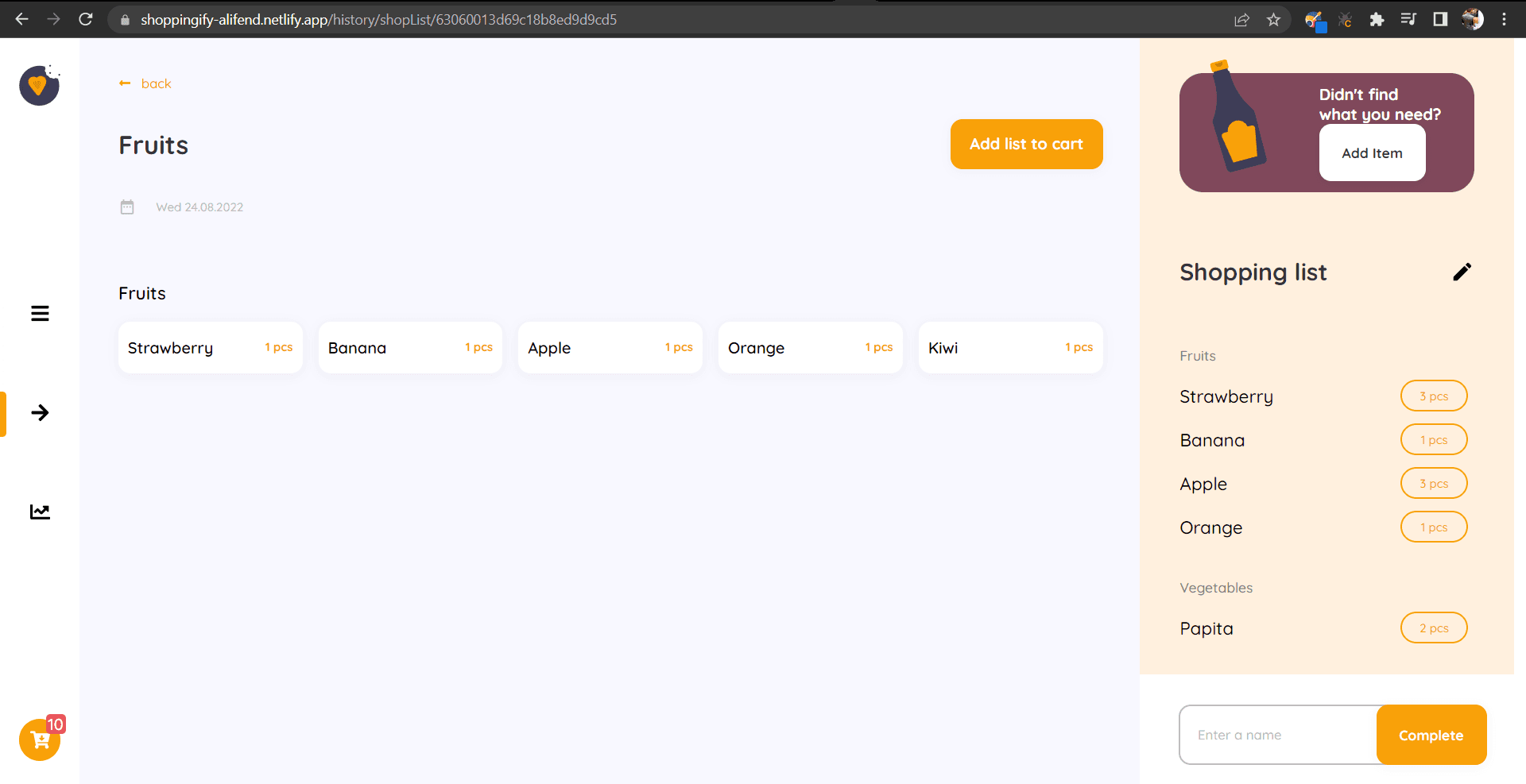Image resolution: width=1526 pixels, height=784 pixels.
Task: Click the pencil edit icon for Shopping list
Action: point(1462,272)
